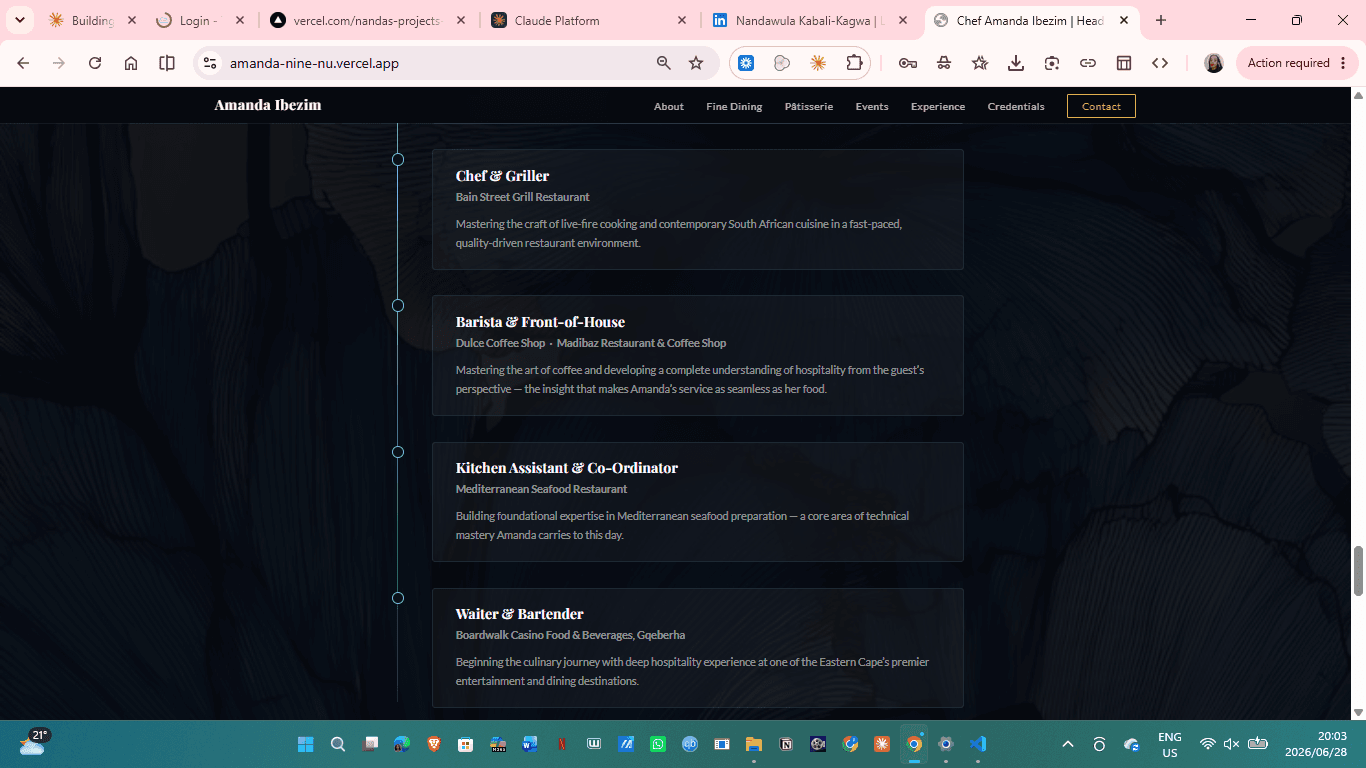Open the blue snowflake extension

(746, 63)
